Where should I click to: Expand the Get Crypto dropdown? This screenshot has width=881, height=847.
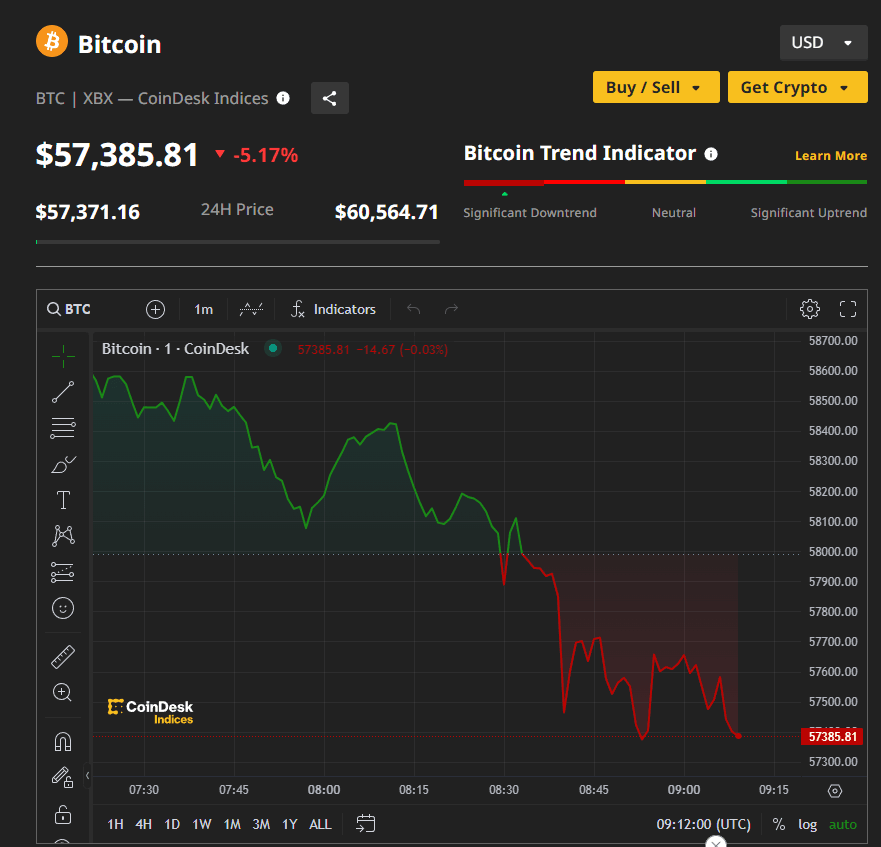pyautogui.click(x=797, y=87)
